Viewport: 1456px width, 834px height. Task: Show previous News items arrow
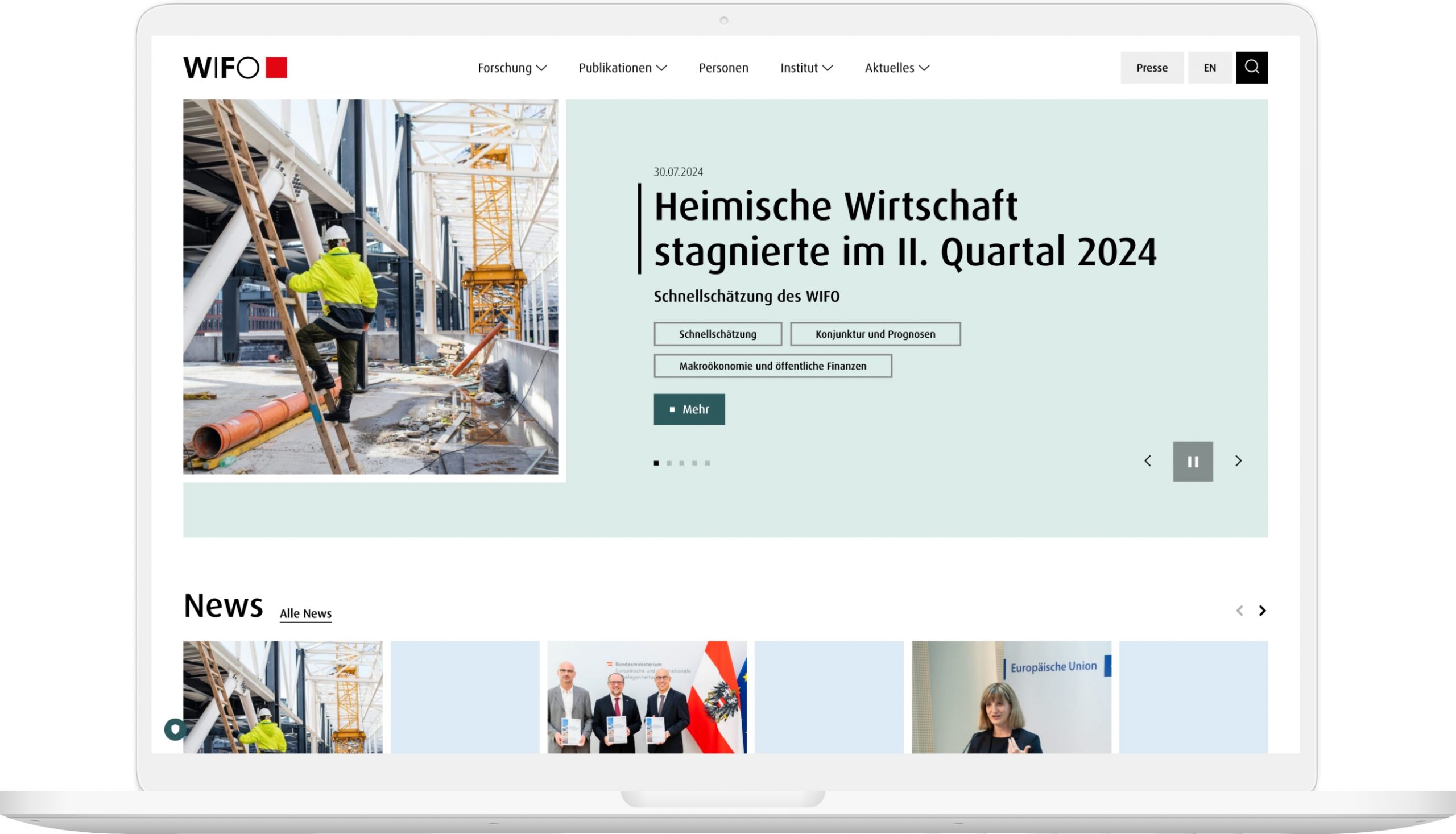pos(1239,611)
